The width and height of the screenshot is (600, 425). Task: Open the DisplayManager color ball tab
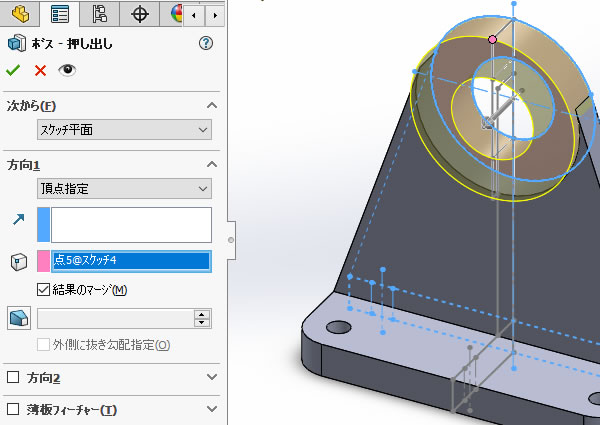(176, 14)
